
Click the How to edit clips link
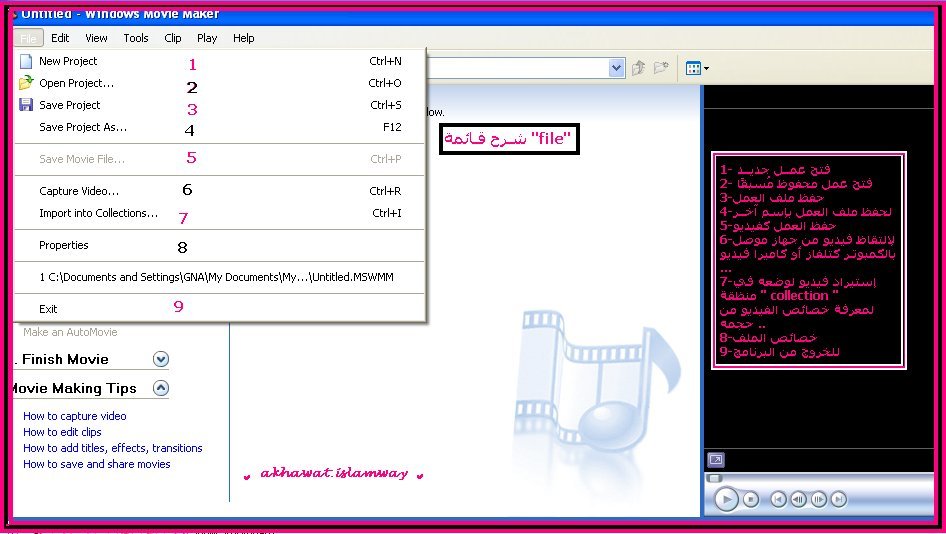tap(62, 432)
